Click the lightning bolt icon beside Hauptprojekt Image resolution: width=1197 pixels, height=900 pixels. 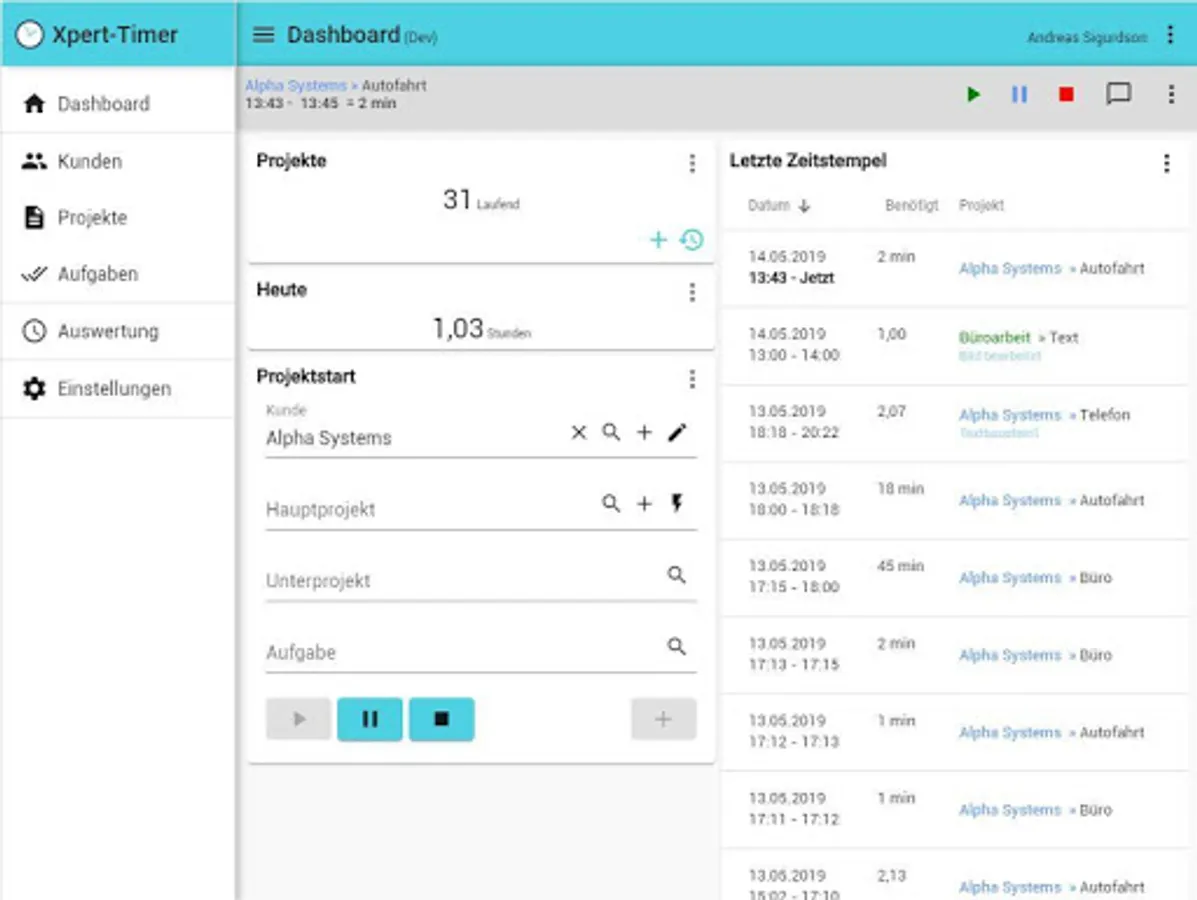click(676, 503)
